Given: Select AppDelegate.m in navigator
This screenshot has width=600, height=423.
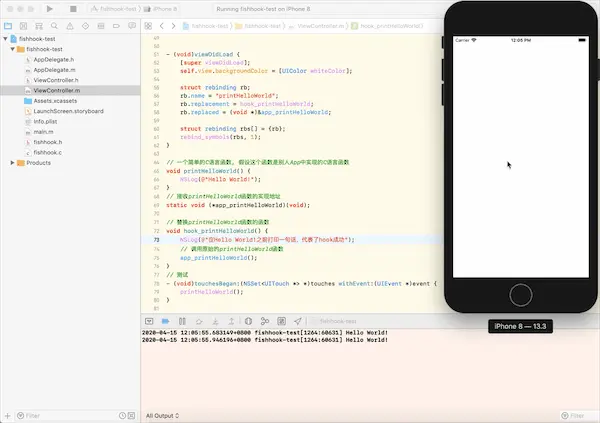Looking at the screenshot, I should 54,70.
